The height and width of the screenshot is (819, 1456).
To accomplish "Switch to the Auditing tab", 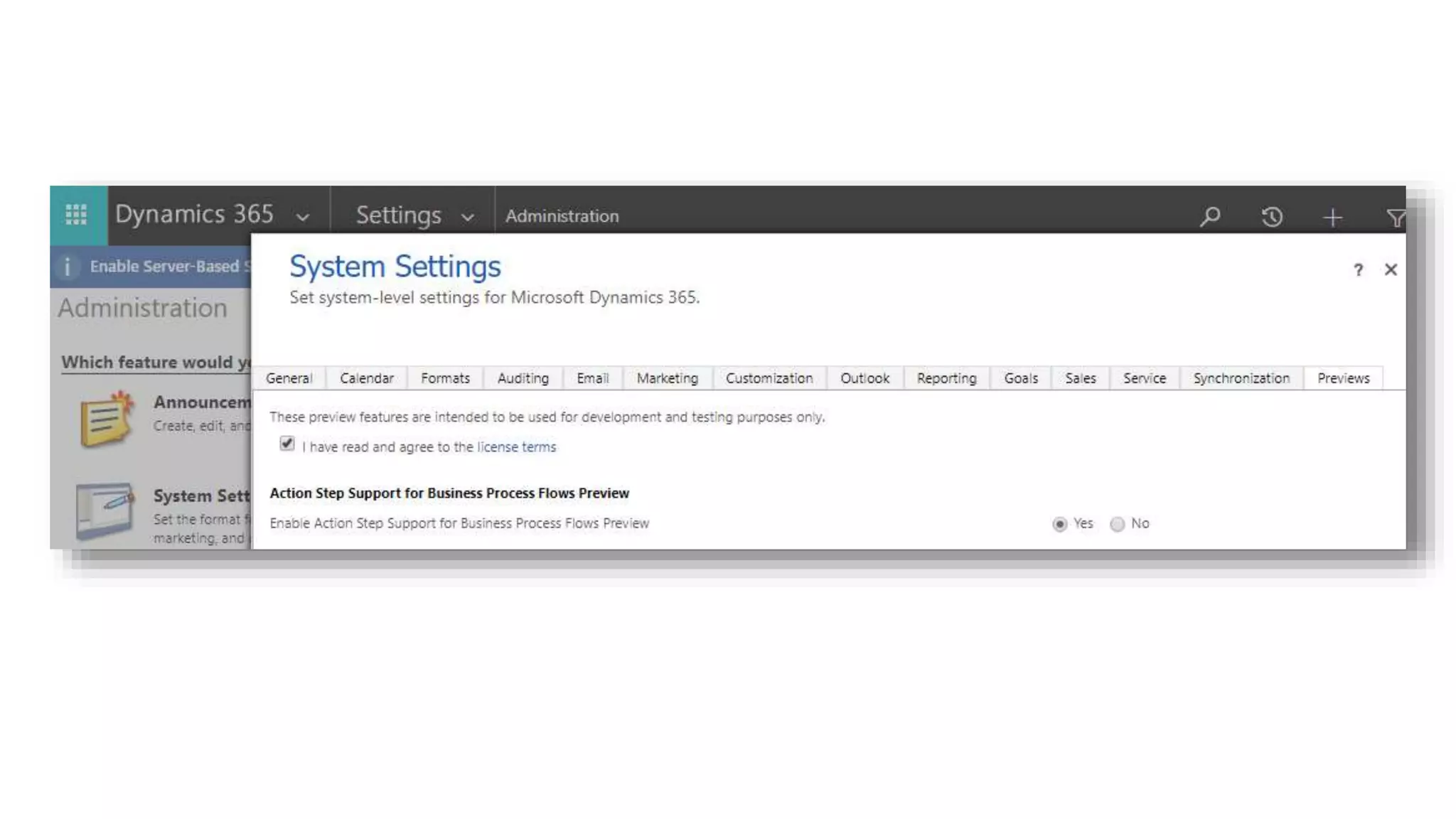I will [523, 378].
